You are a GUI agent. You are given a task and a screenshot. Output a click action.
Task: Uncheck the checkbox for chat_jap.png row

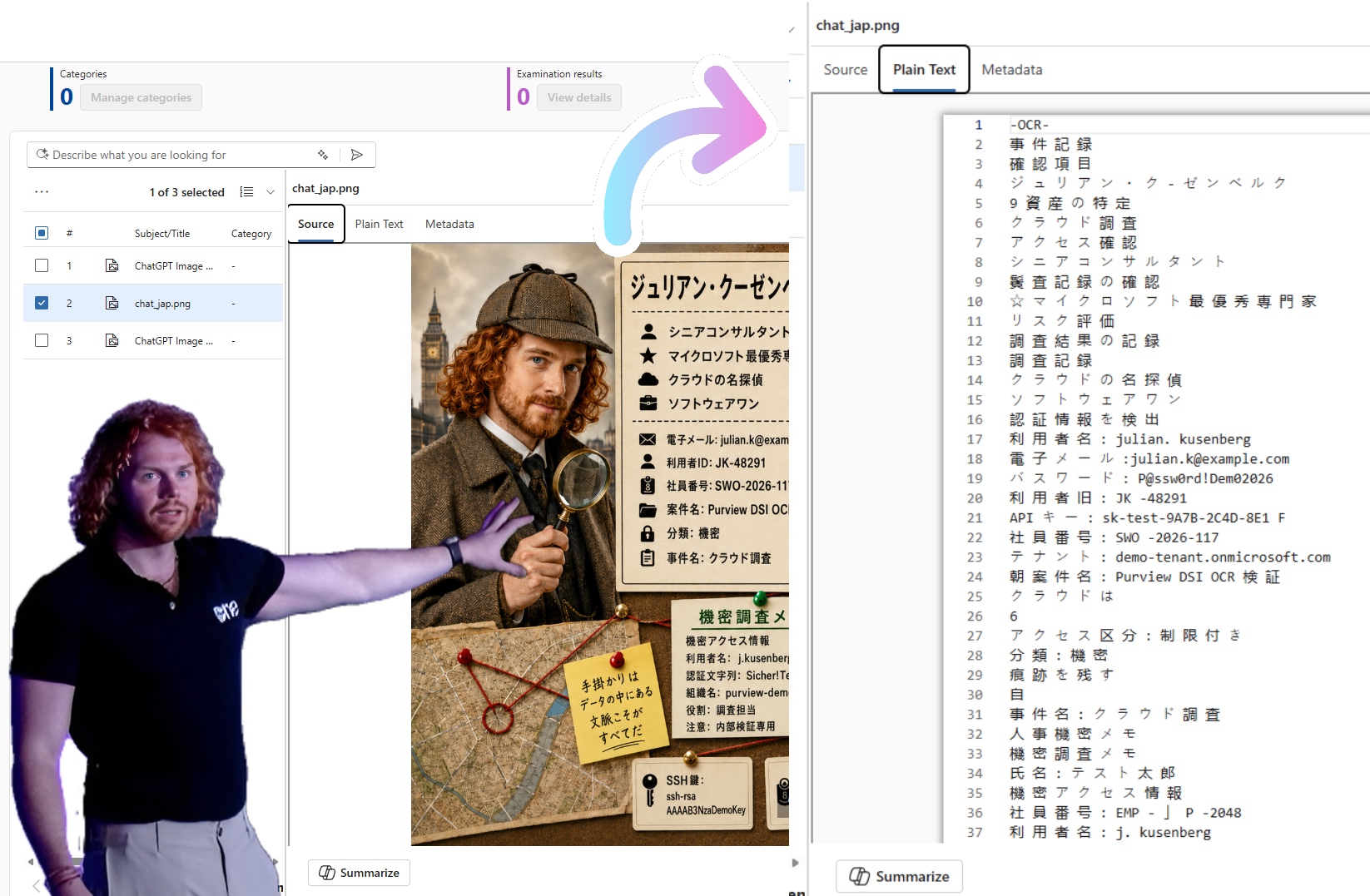point(42,303)
